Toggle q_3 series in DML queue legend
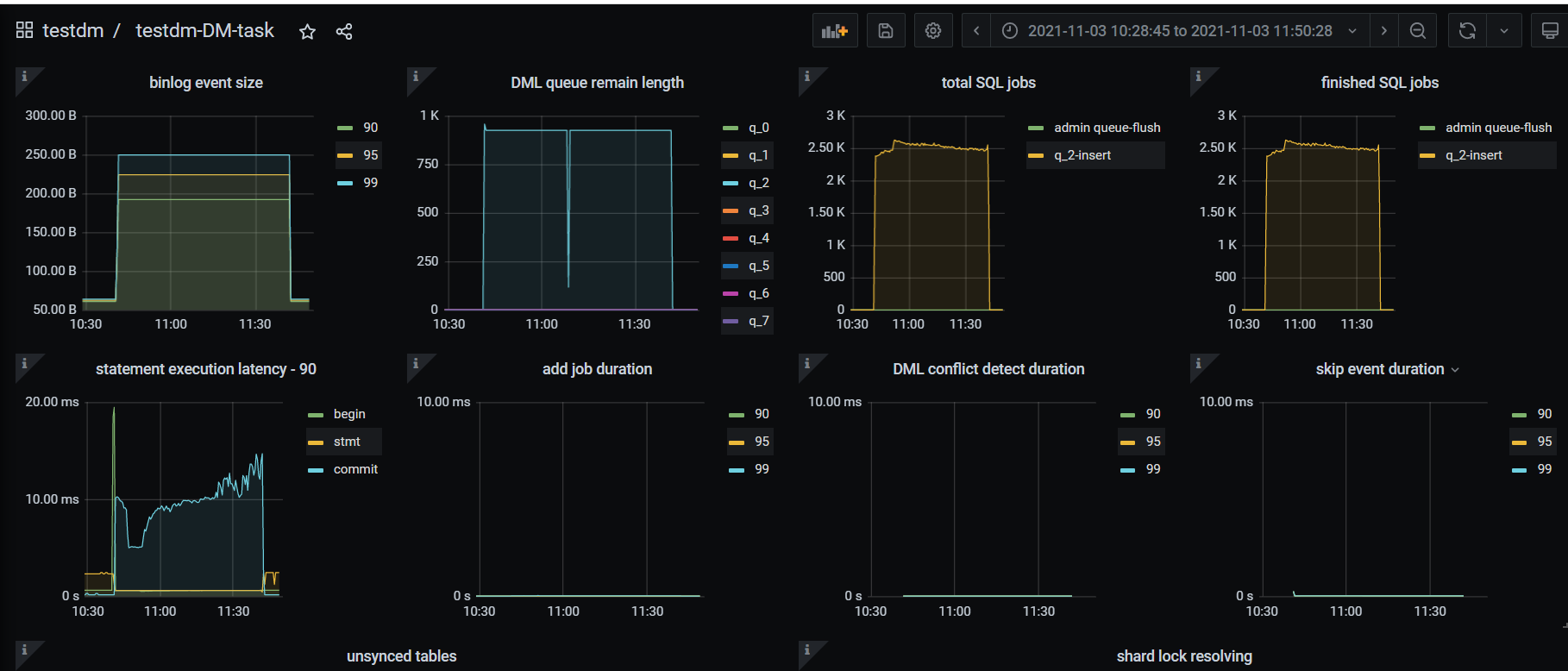Screen dimensions: 1568x671 coord(758,210)
